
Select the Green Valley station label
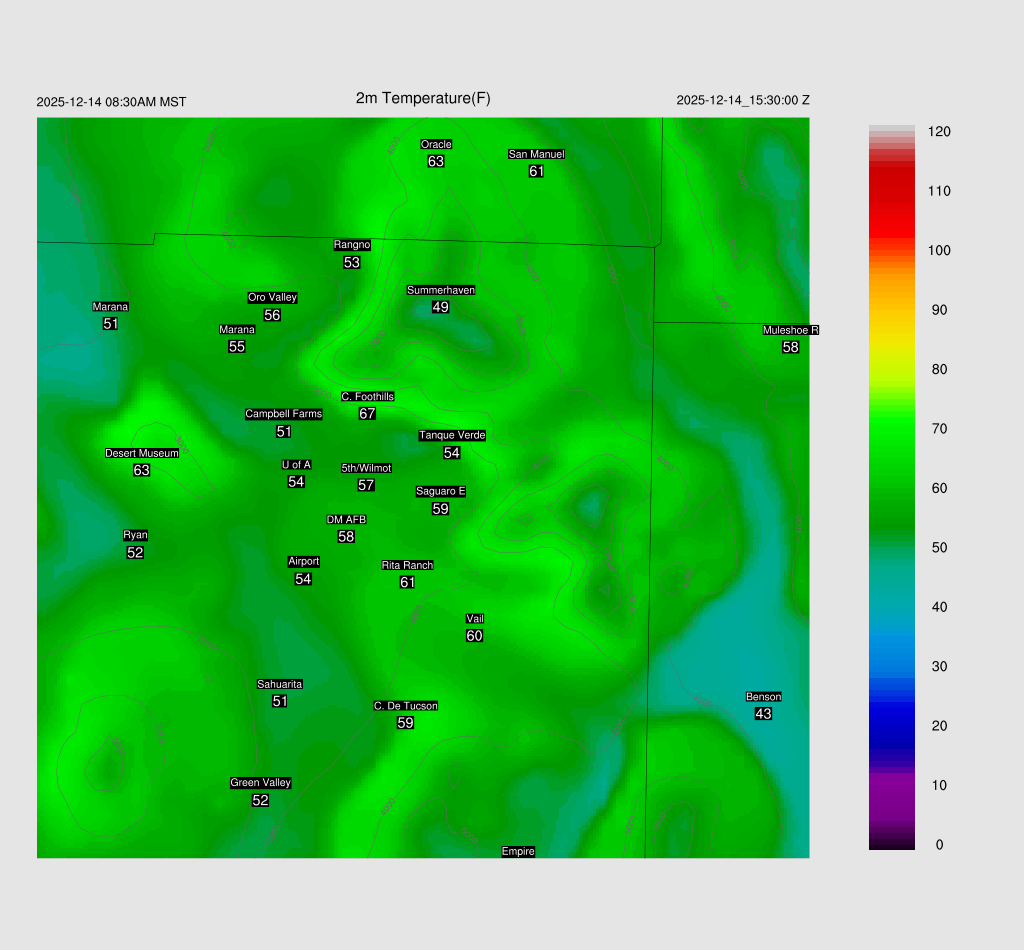point(260,783)
